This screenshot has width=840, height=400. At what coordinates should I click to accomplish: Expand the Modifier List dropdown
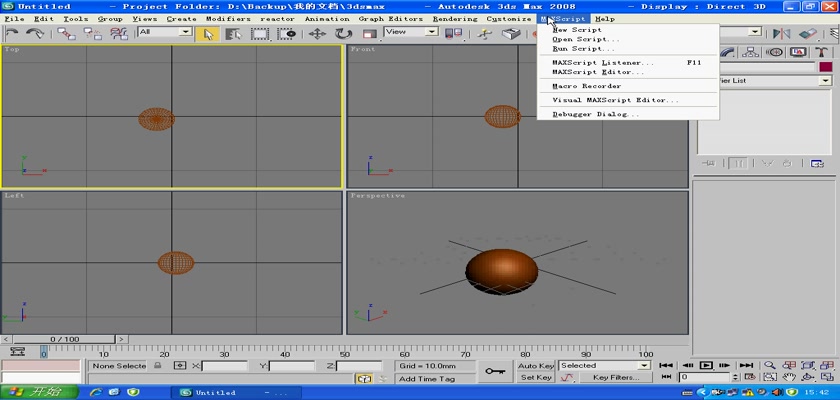[x=826, y=81]
